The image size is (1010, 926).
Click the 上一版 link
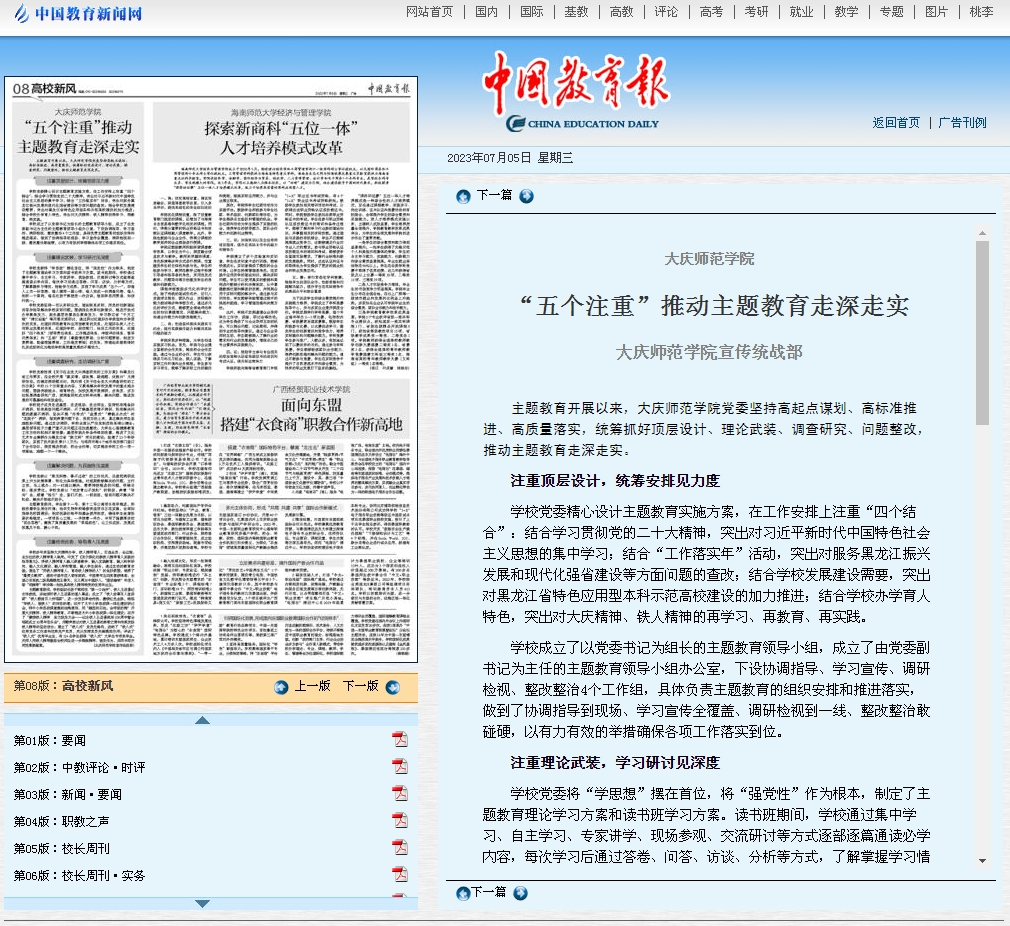(312, 686)
